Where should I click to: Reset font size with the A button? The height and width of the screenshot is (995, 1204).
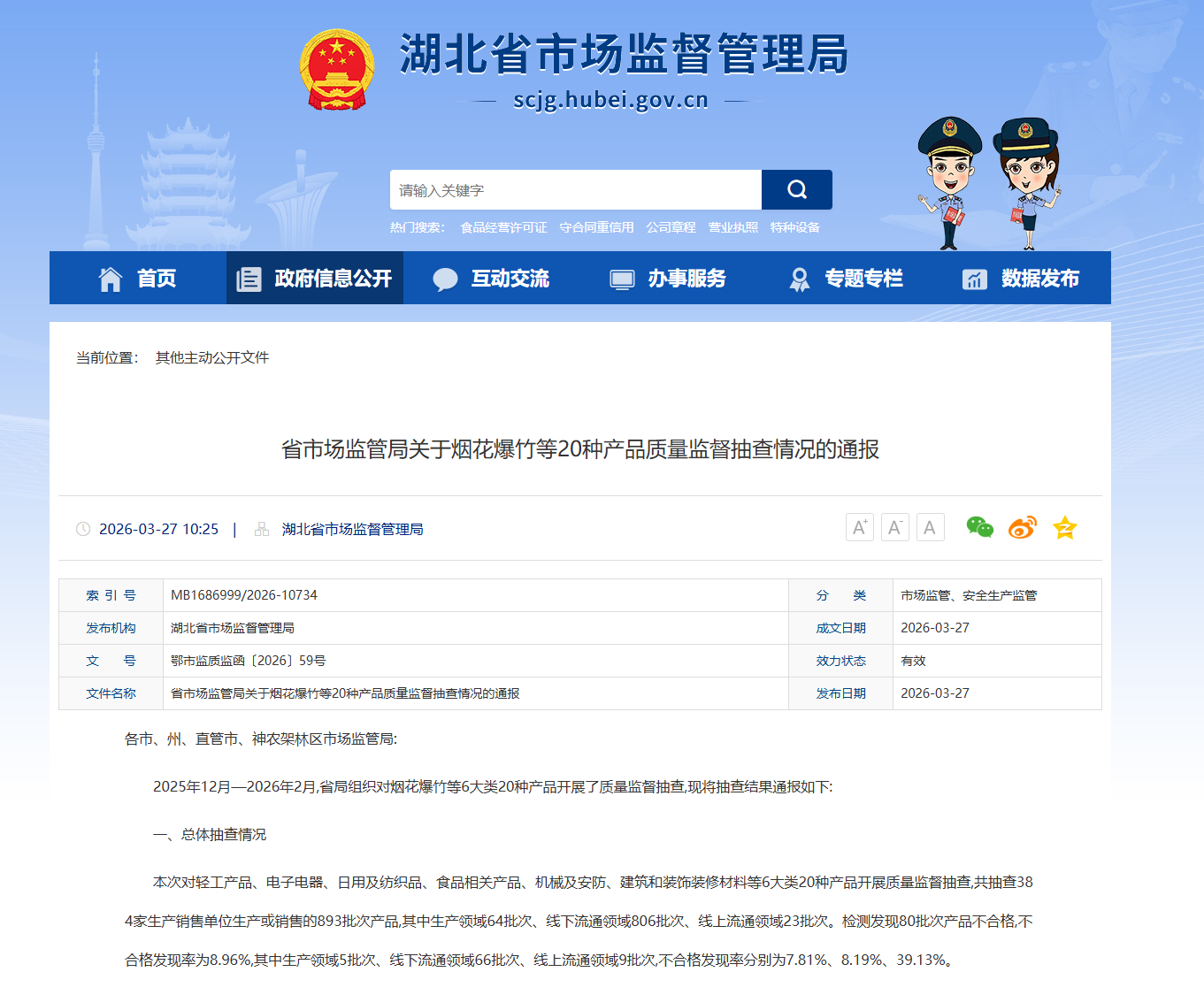point(930,526)
